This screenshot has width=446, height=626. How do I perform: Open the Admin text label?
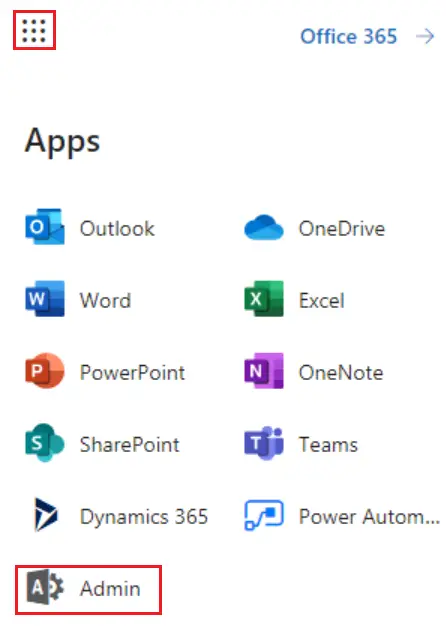click(110, 589)
